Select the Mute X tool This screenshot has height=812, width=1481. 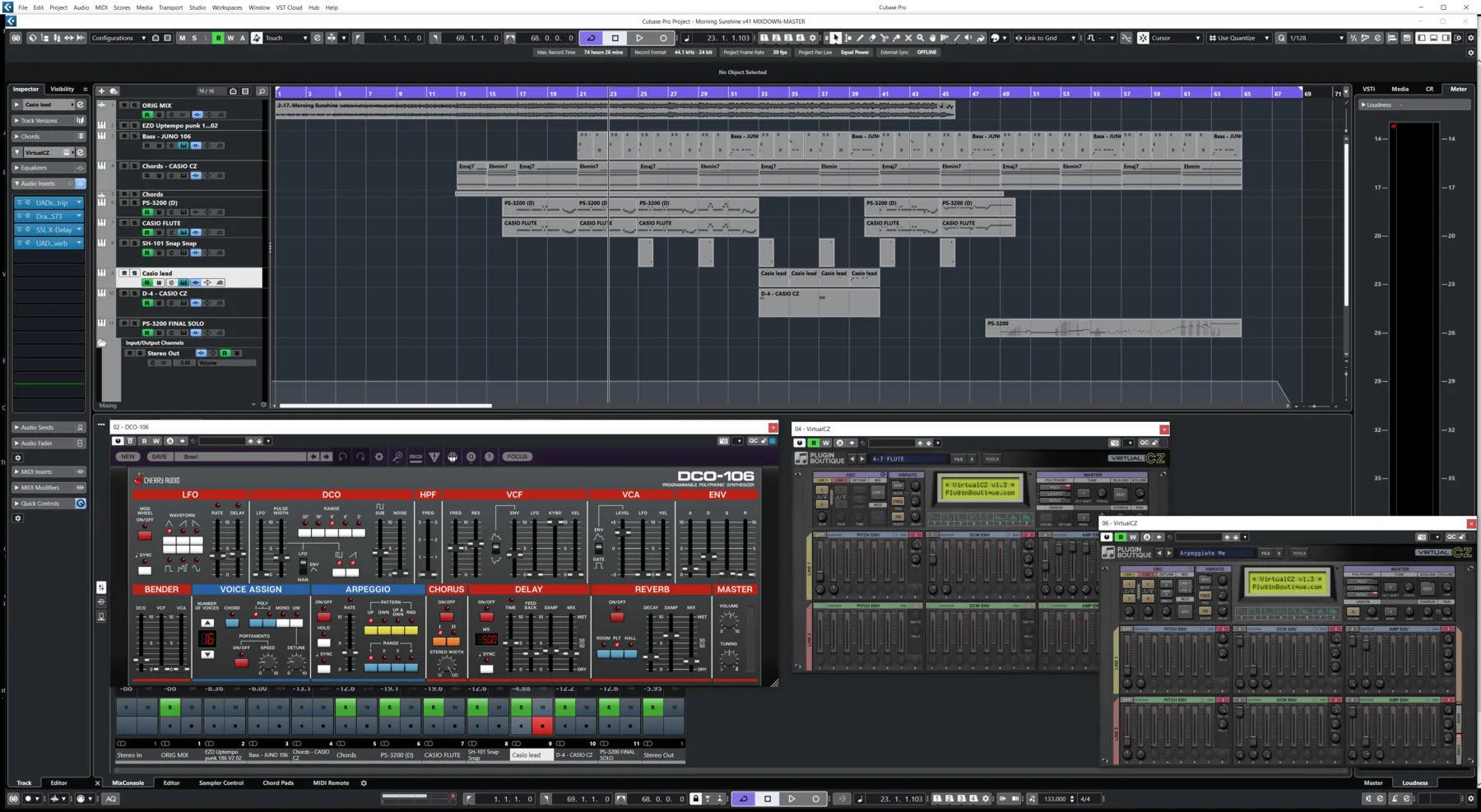(908, 38)
